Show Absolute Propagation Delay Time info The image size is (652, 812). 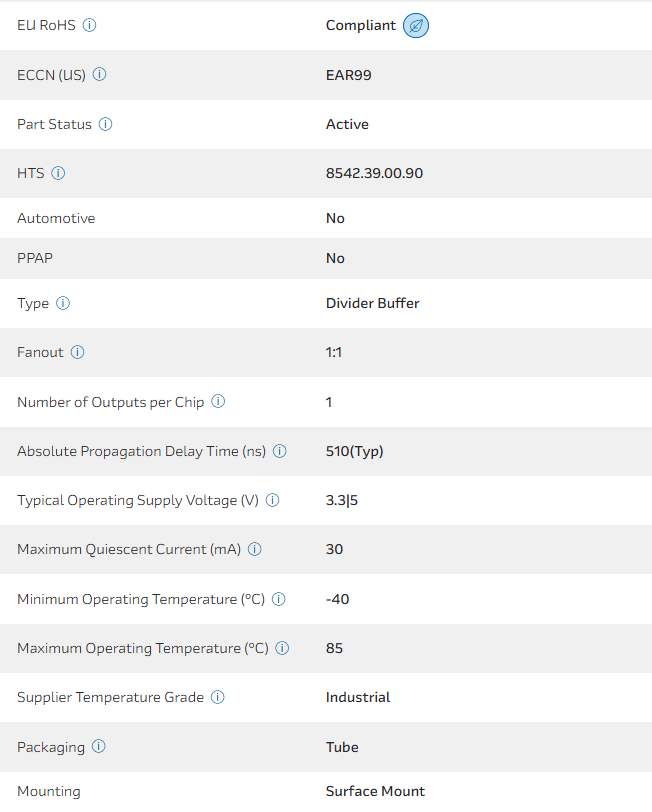point(280,451)
